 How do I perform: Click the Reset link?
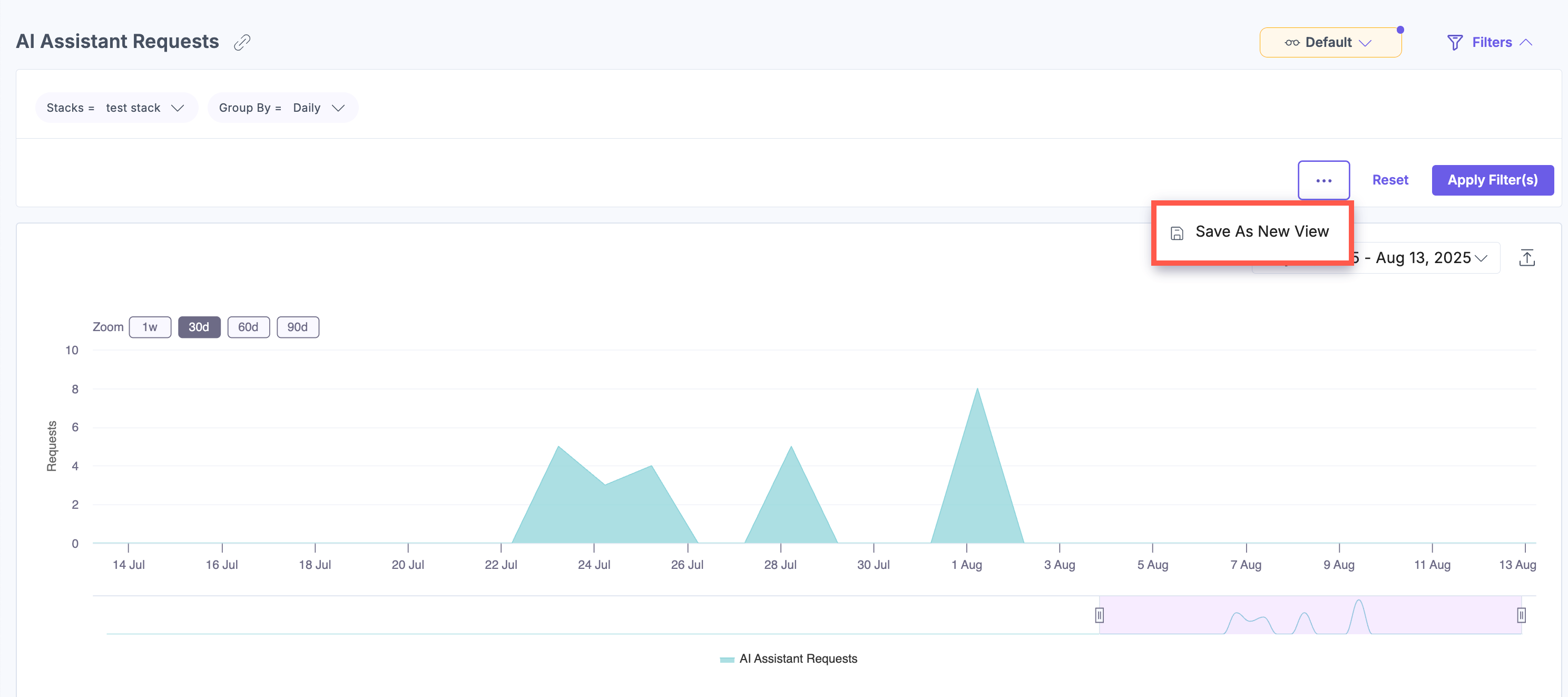click(x=1390, y=180)
